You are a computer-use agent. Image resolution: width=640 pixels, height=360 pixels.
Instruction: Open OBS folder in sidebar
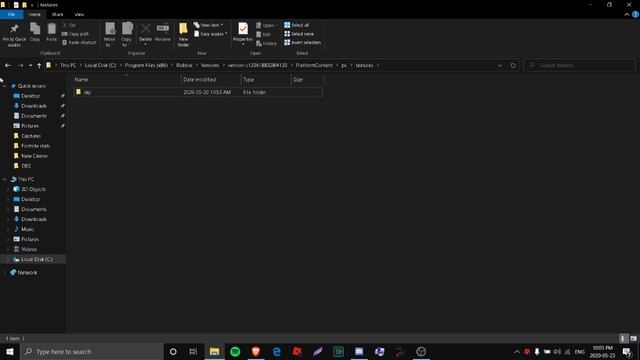[x=26, y=166]
